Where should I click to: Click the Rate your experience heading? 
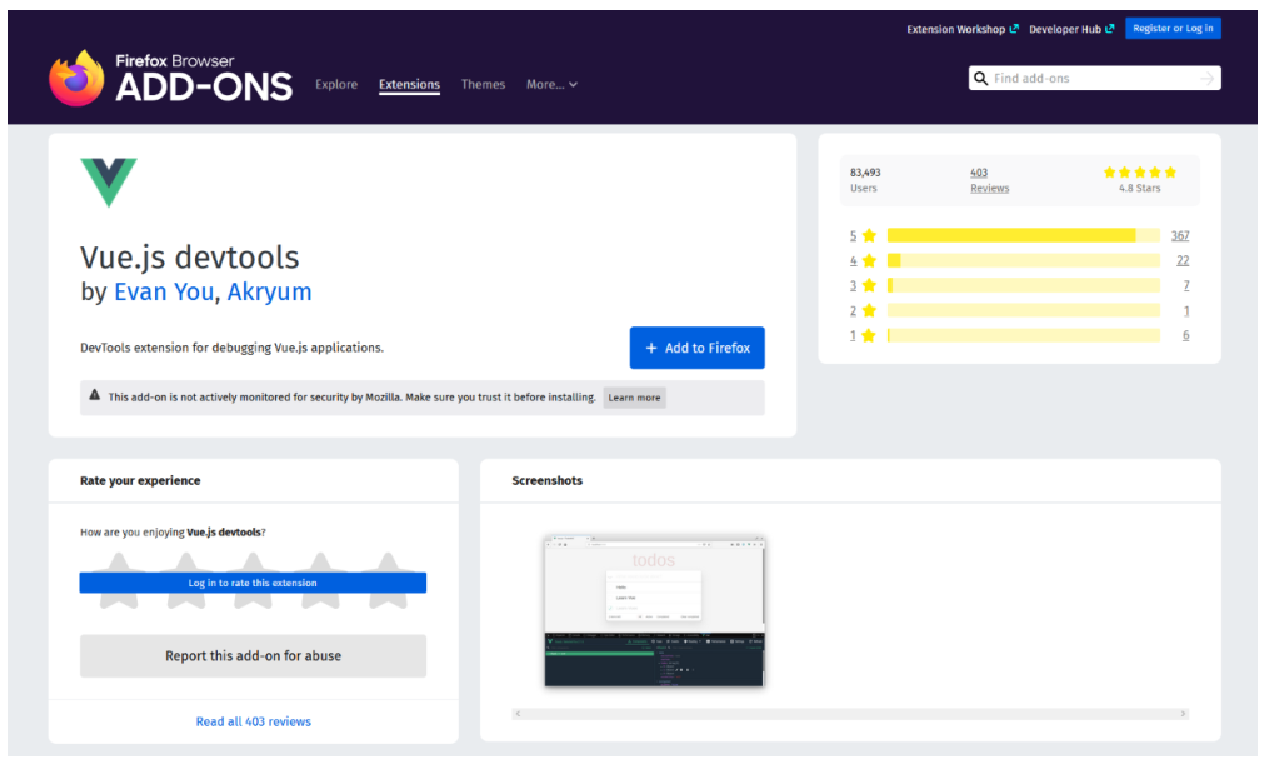coord(140,481)
